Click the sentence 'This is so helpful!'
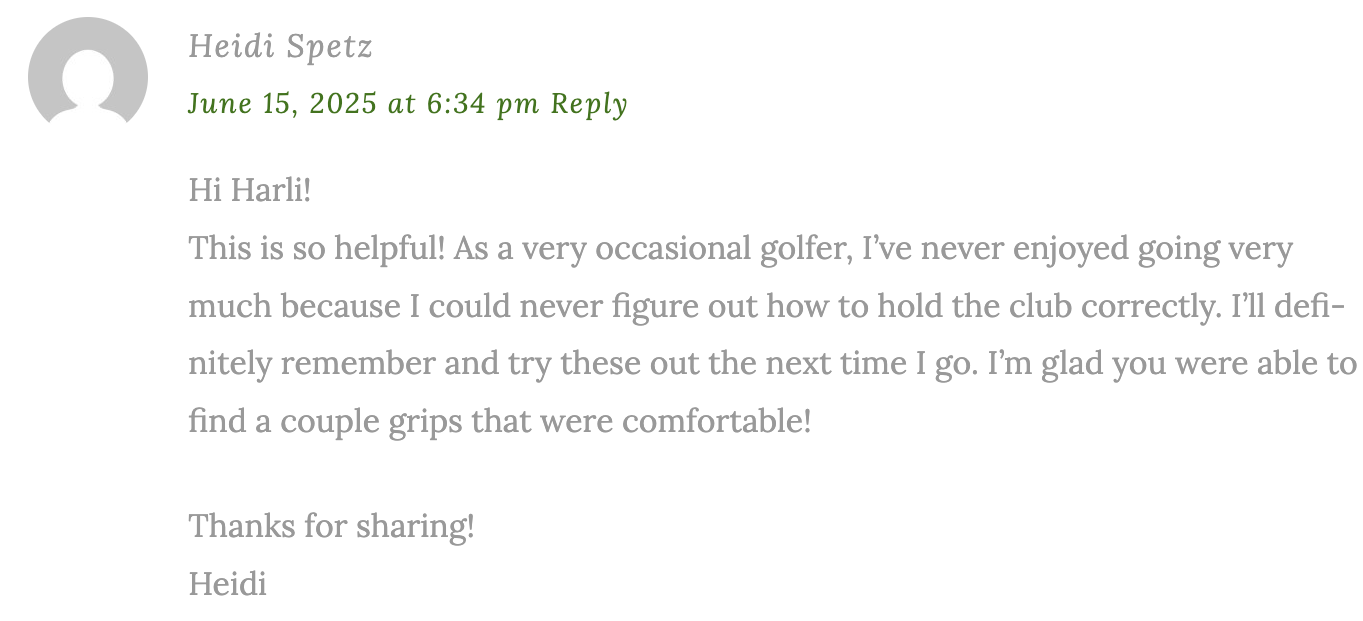 pos(317,248)
